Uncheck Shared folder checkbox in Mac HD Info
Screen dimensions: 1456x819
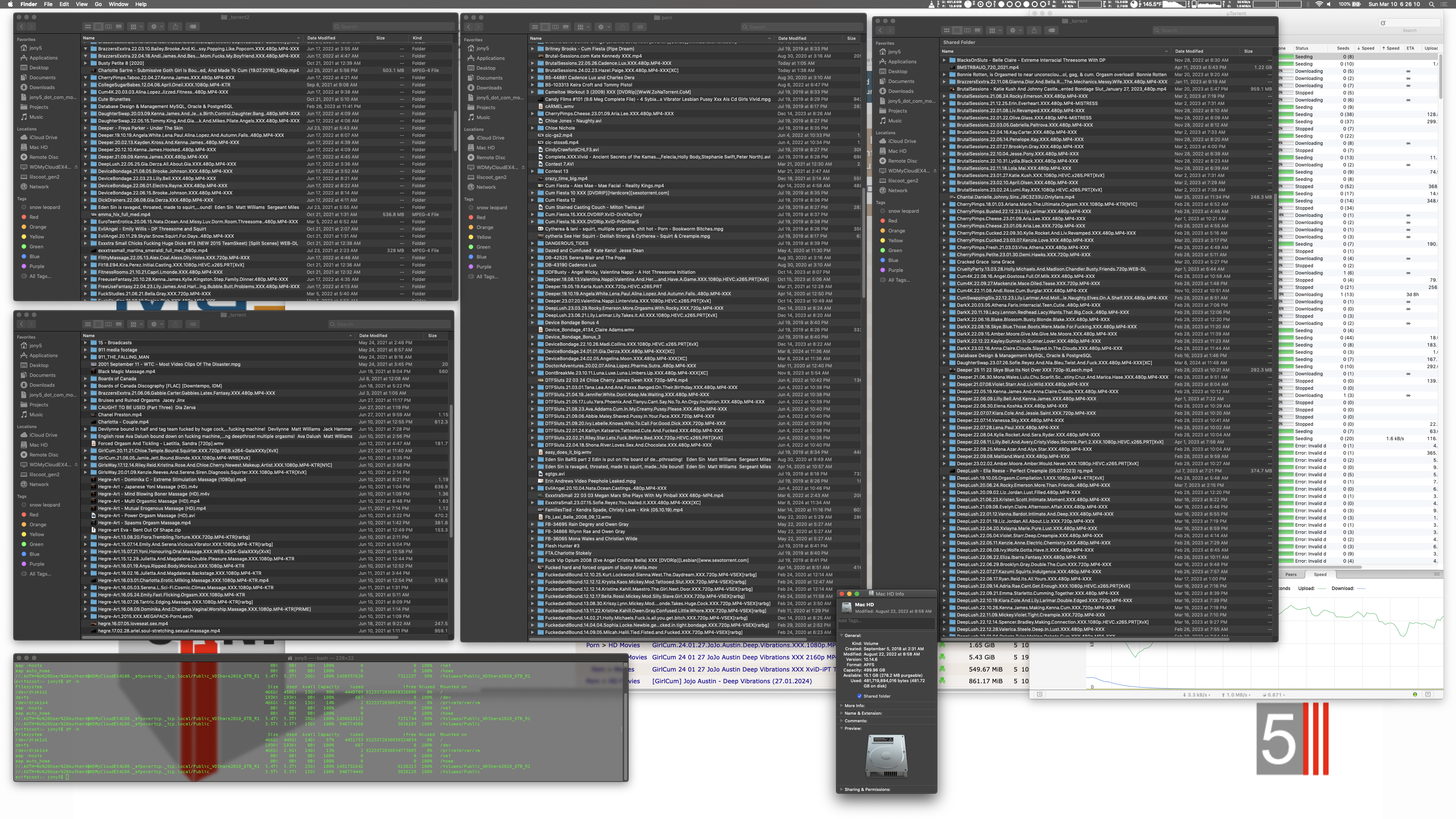(x=859, y=697)
